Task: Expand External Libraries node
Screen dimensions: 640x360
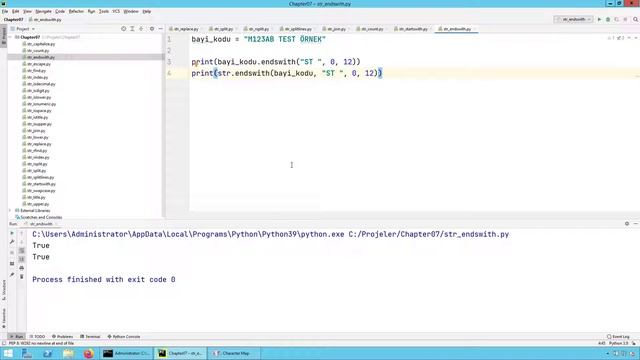Action: click(11, 211)
